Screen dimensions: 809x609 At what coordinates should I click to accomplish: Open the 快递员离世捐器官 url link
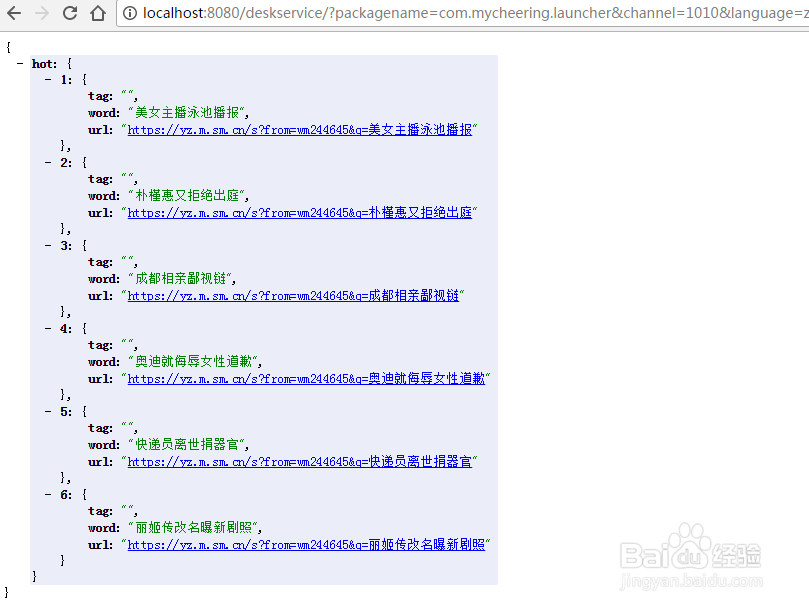[x=300, y=462]
